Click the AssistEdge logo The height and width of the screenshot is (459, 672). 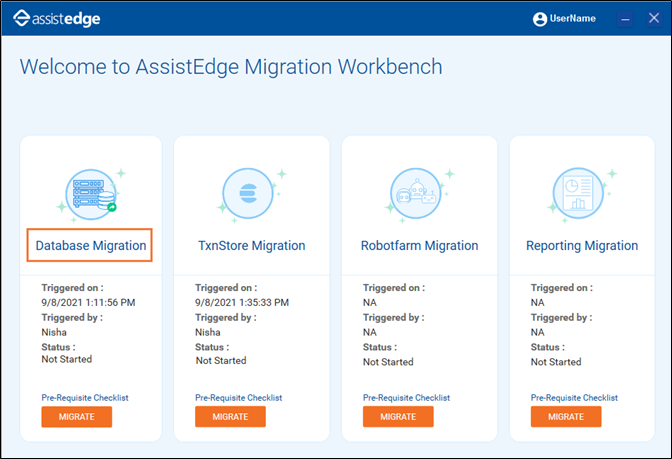pos(57,18)
